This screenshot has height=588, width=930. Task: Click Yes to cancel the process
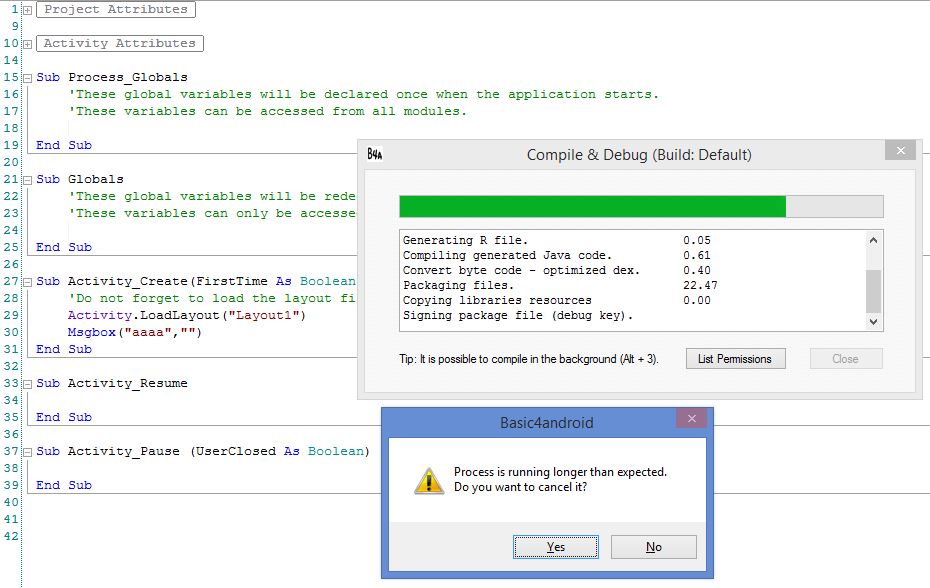pos(556,546)
